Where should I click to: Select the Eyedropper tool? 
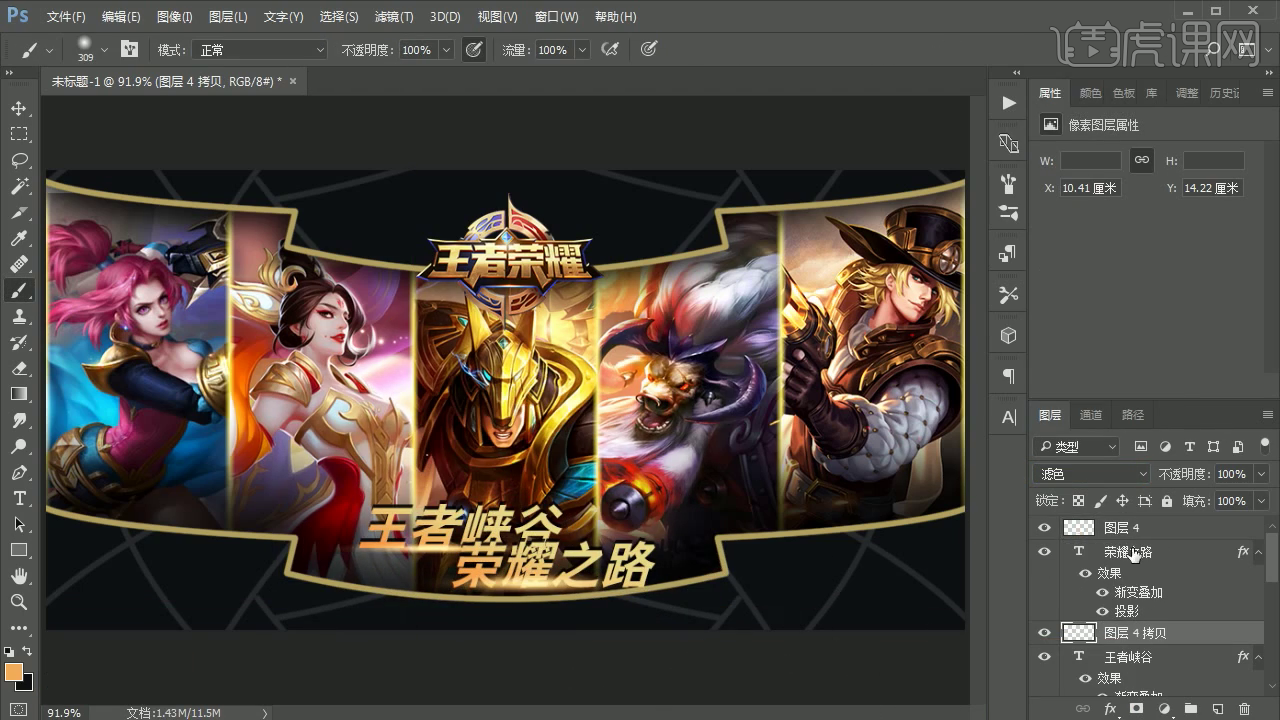point(18,238)
